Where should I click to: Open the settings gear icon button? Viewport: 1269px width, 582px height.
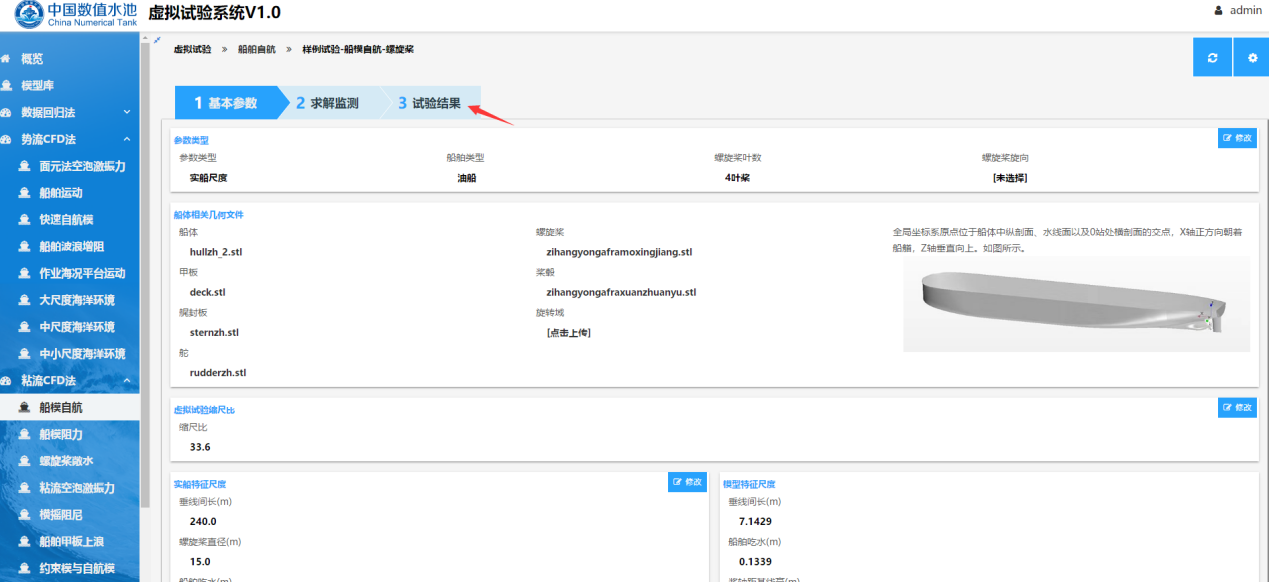(1251, 58)
